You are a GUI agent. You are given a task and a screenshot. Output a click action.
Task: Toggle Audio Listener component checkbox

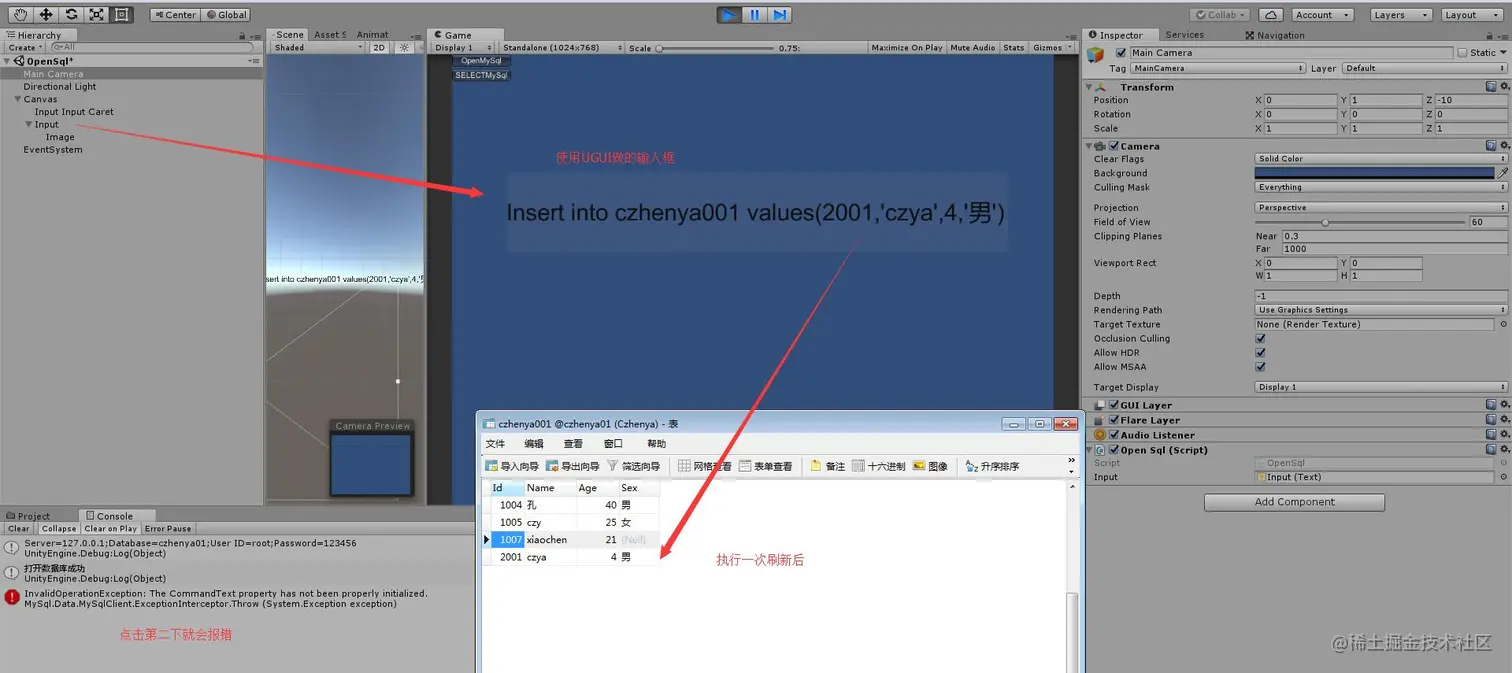coord(1113,435)
